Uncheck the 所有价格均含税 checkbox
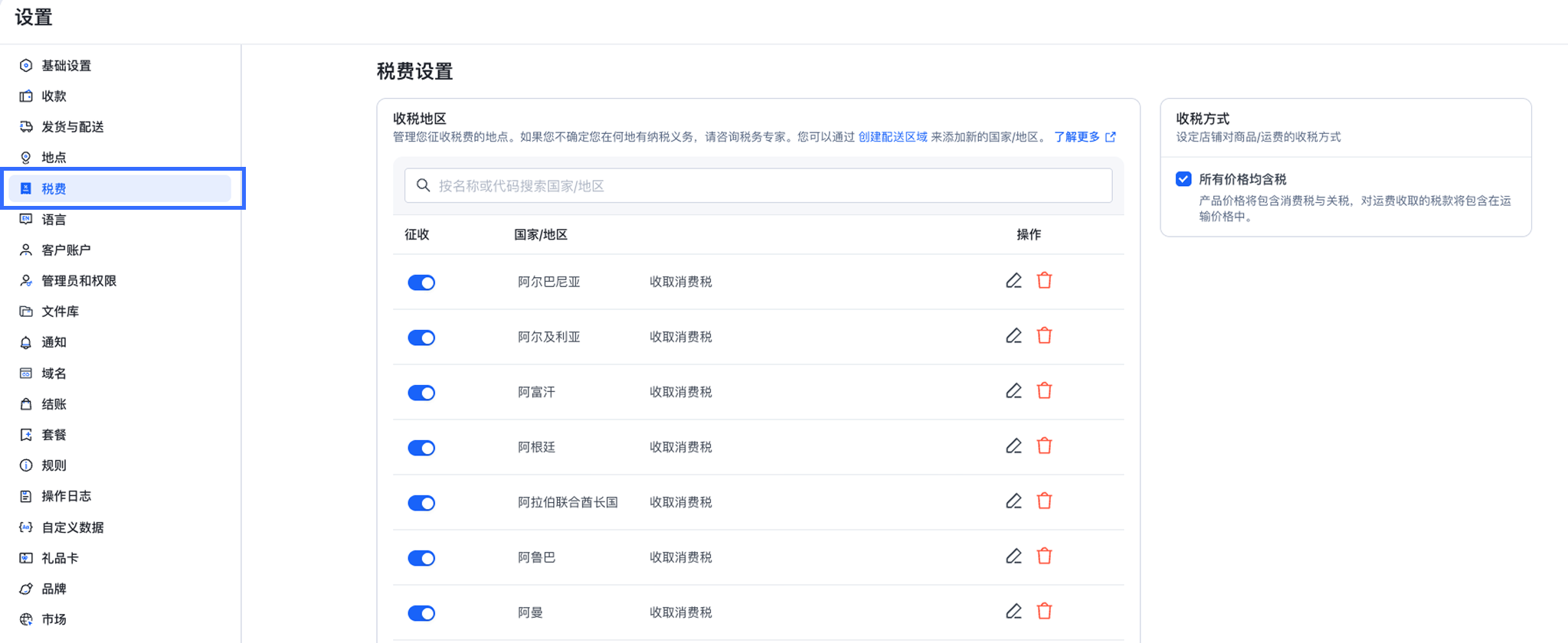 point(1183,179)
